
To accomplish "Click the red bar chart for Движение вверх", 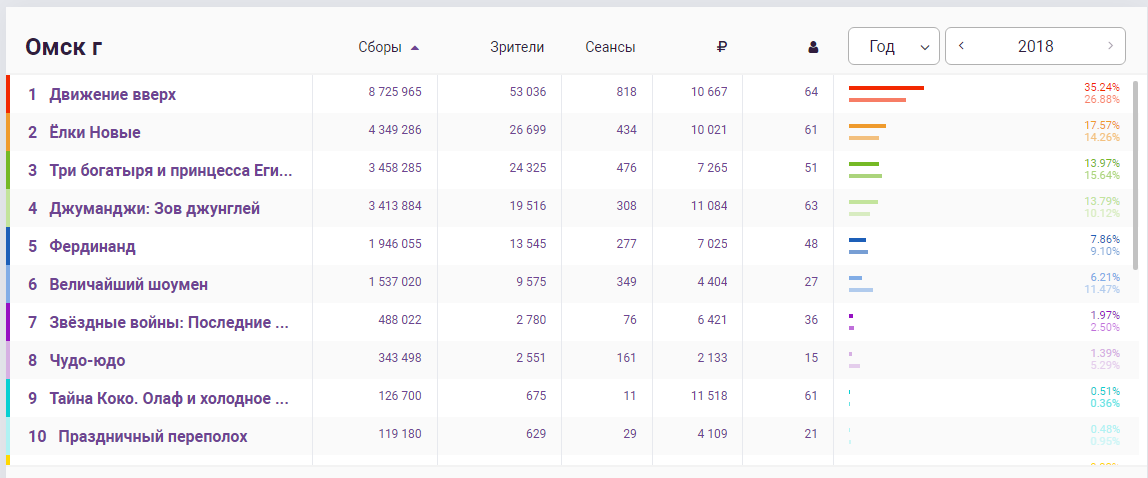I will [886, 94].
